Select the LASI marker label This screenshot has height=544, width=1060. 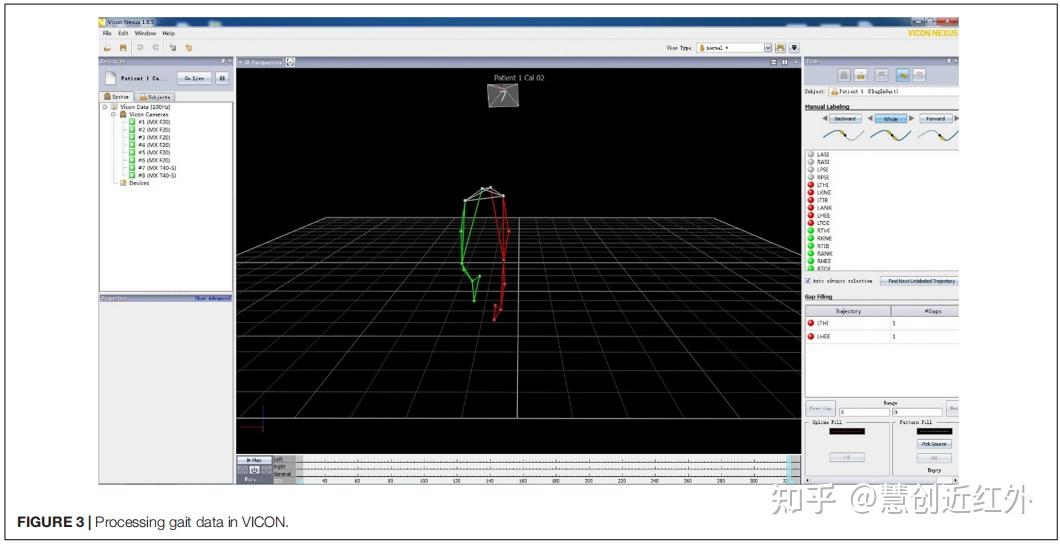[823, 155]
